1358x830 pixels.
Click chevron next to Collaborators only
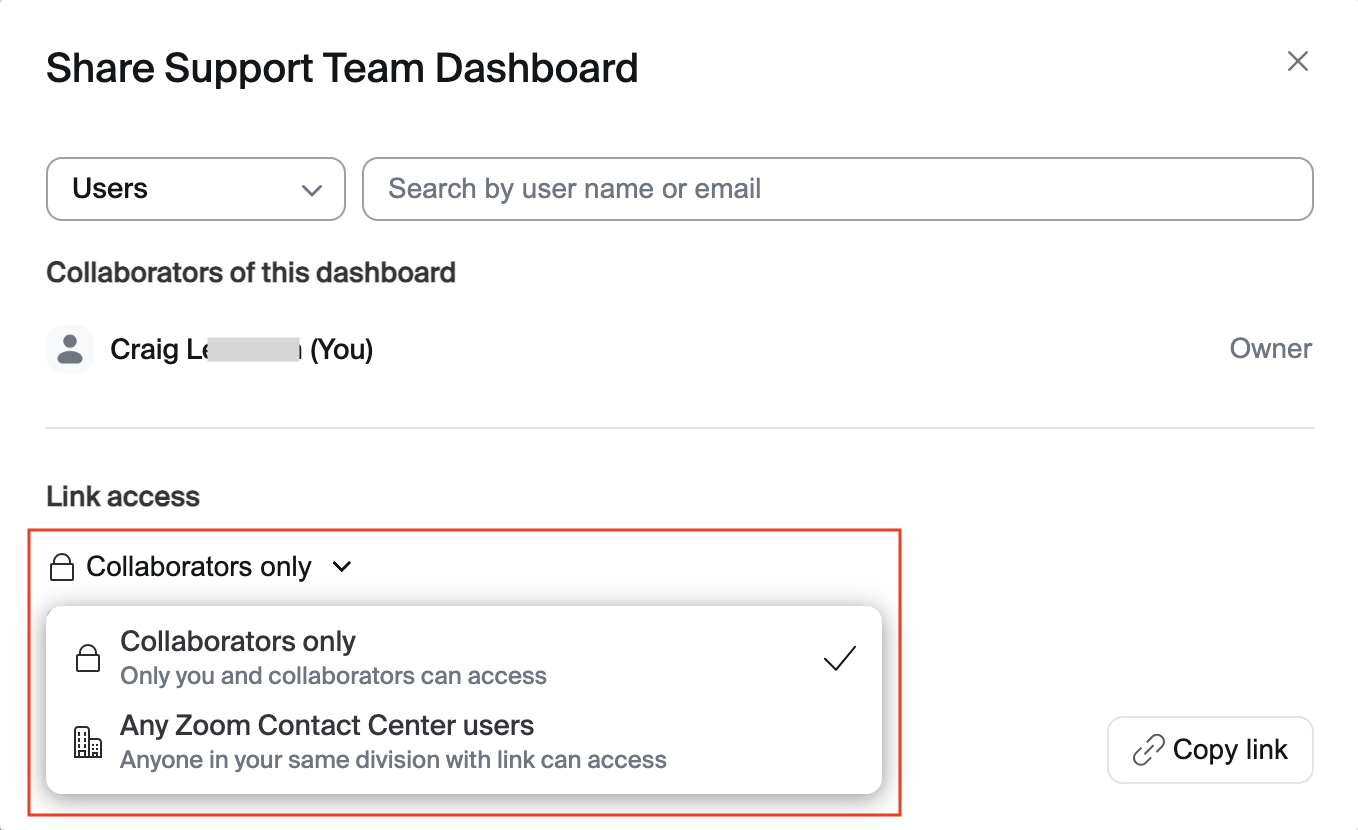[x=342, y=567]
